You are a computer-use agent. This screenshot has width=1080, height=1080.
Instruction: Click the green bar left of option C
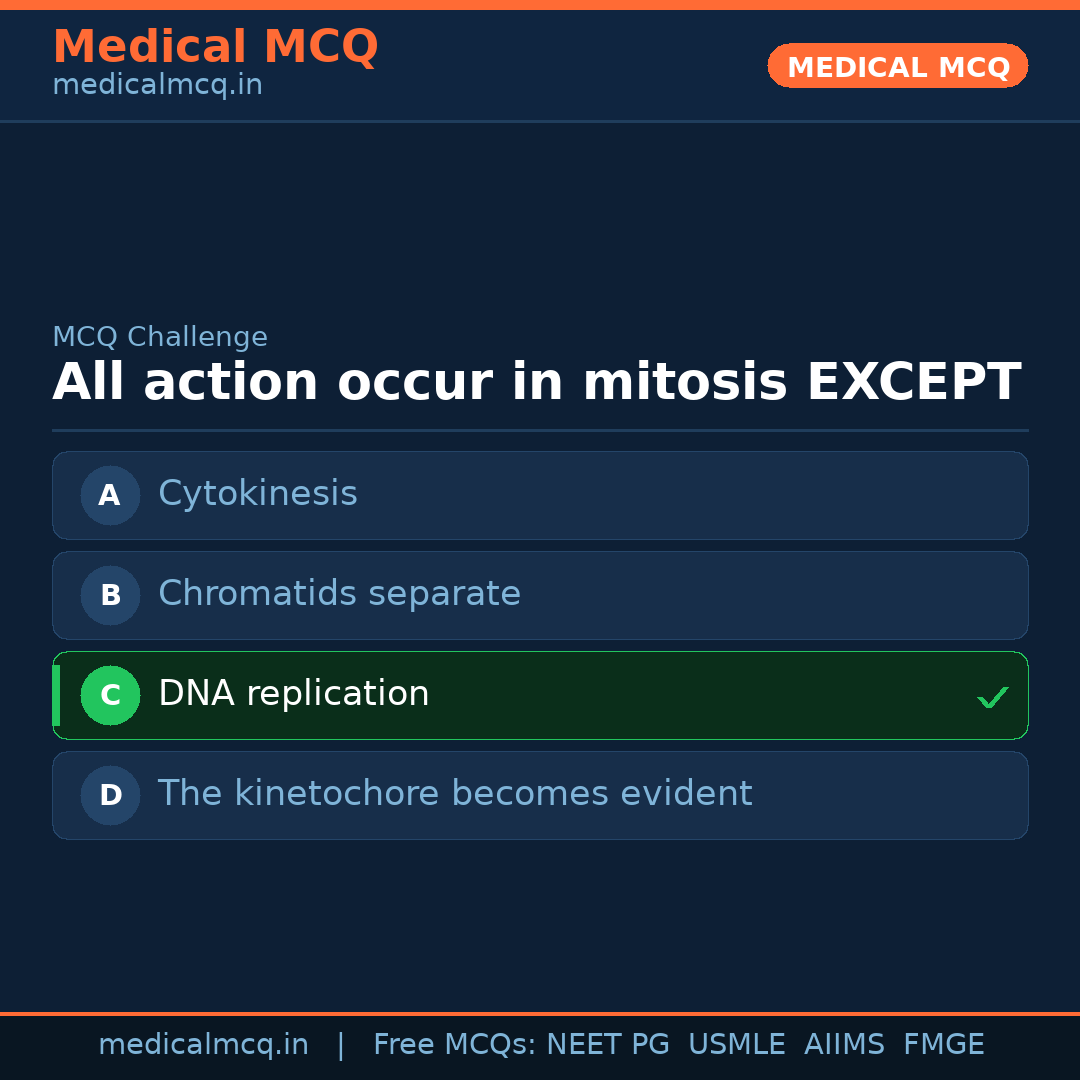(x=56, y=695)
